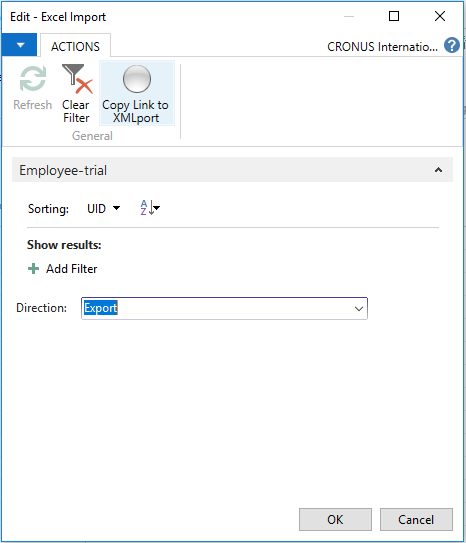Screen dimensions: 466x543
Task: Confirm with the OK button
Action: pyautogui.click(x=335, y=519)
